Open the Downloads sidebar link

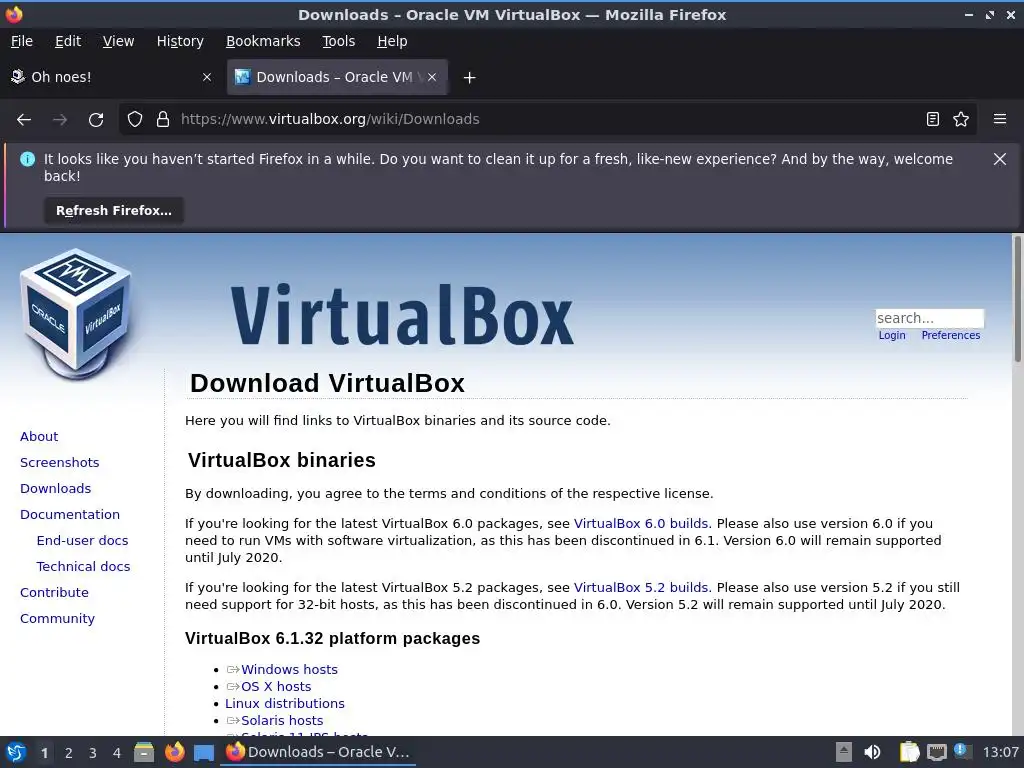[56, 488]
